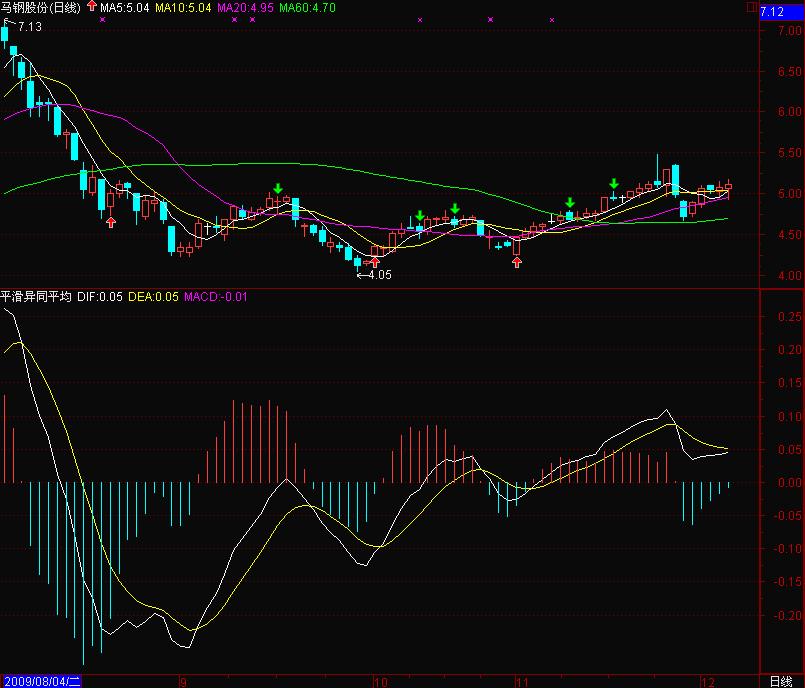This screenshot has height=688, width=805.
Task: Open the 日线 period selector at bottom right
Action: pyautogui.click(x=781, y=681)
